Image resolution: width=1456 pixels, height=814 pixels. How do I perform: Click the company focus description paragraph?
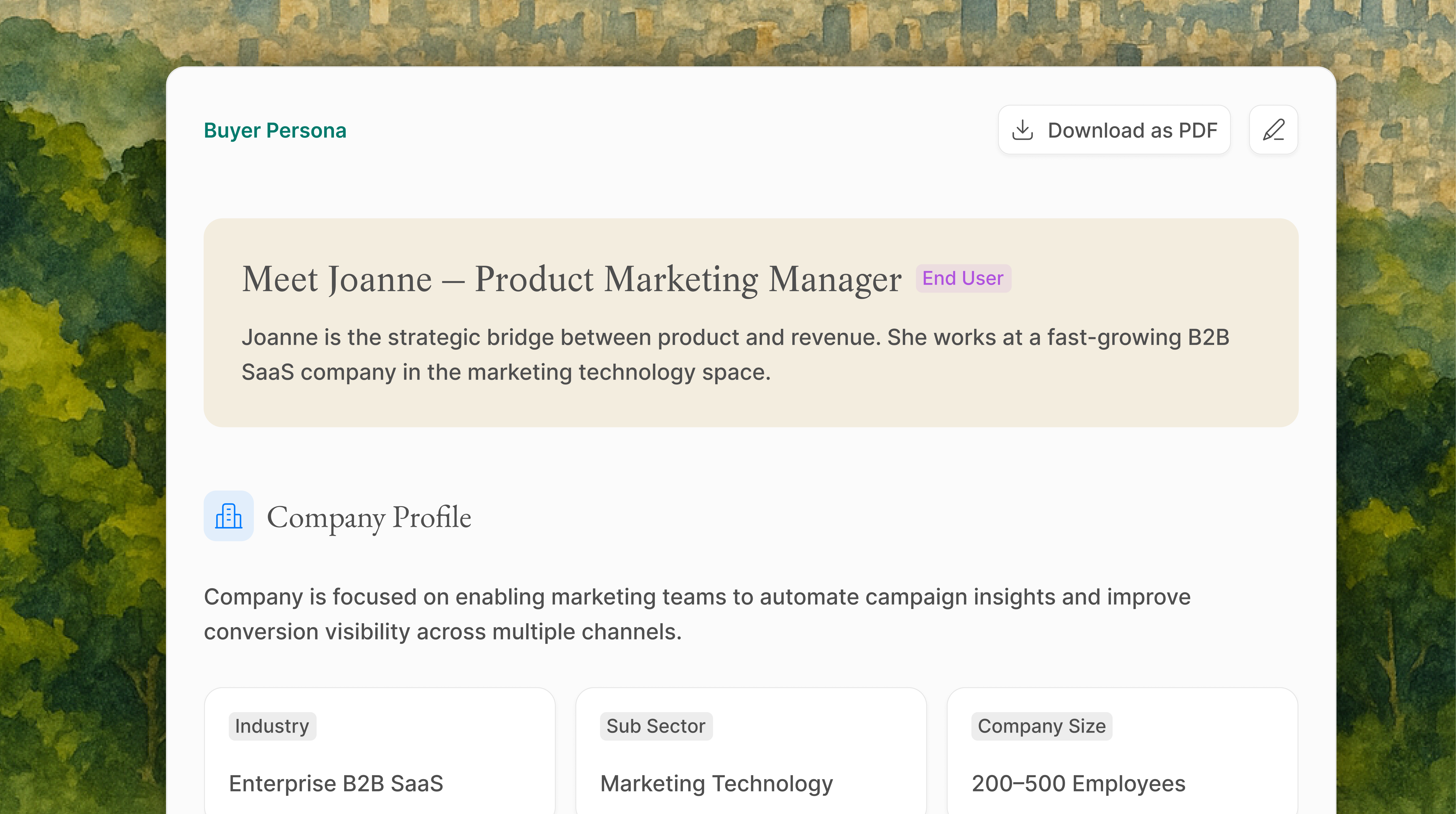[x=696, y=614]
